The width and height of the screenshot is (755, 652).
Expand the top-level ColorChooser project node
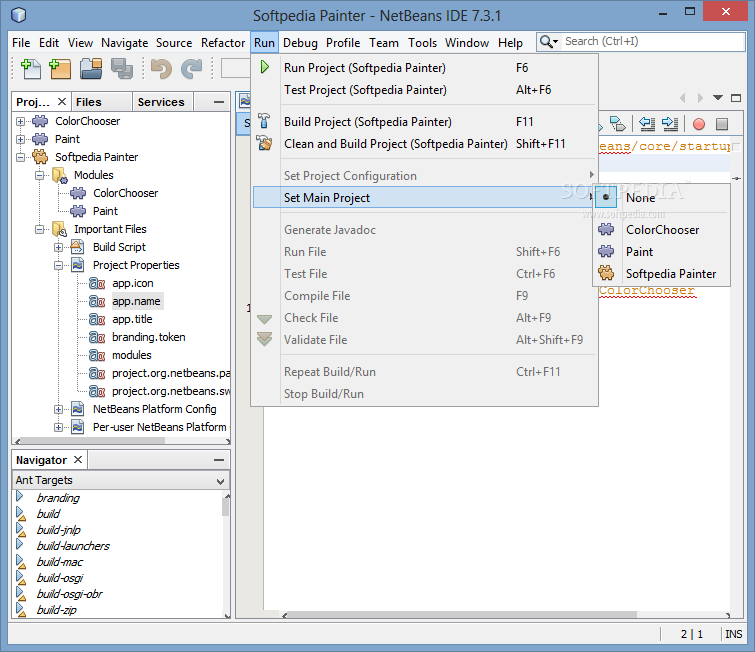click(x=20, y=121)
